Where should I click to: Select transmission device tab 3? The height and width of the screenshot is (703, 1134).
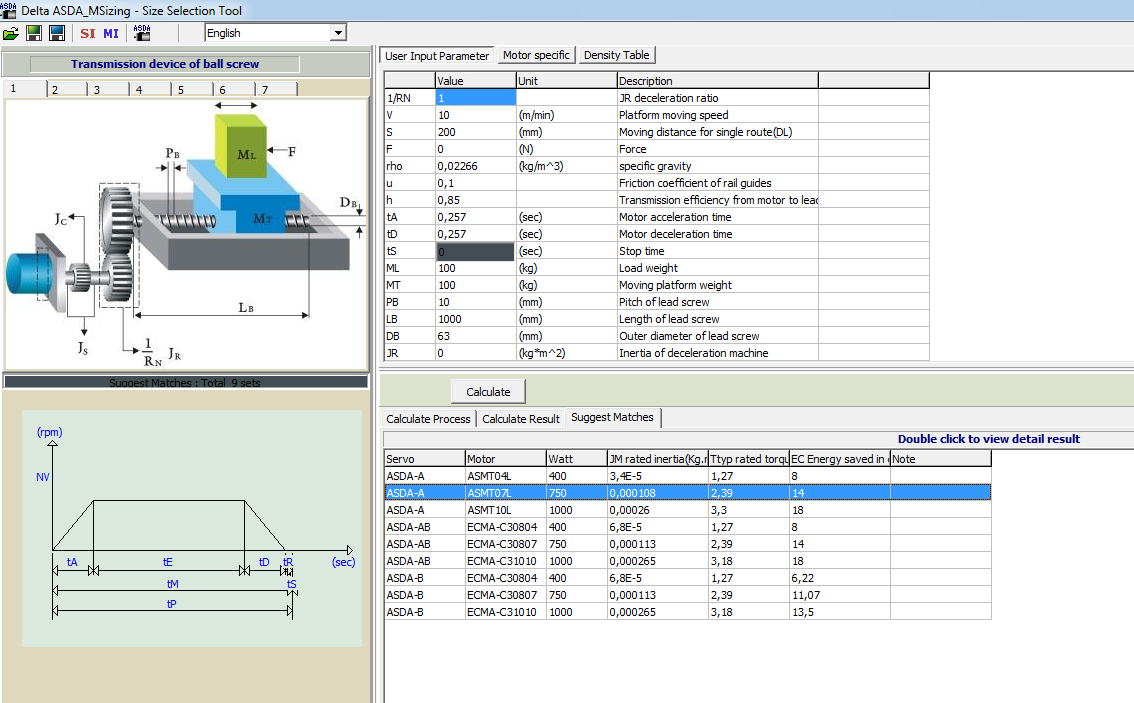[x=109, y=90]
